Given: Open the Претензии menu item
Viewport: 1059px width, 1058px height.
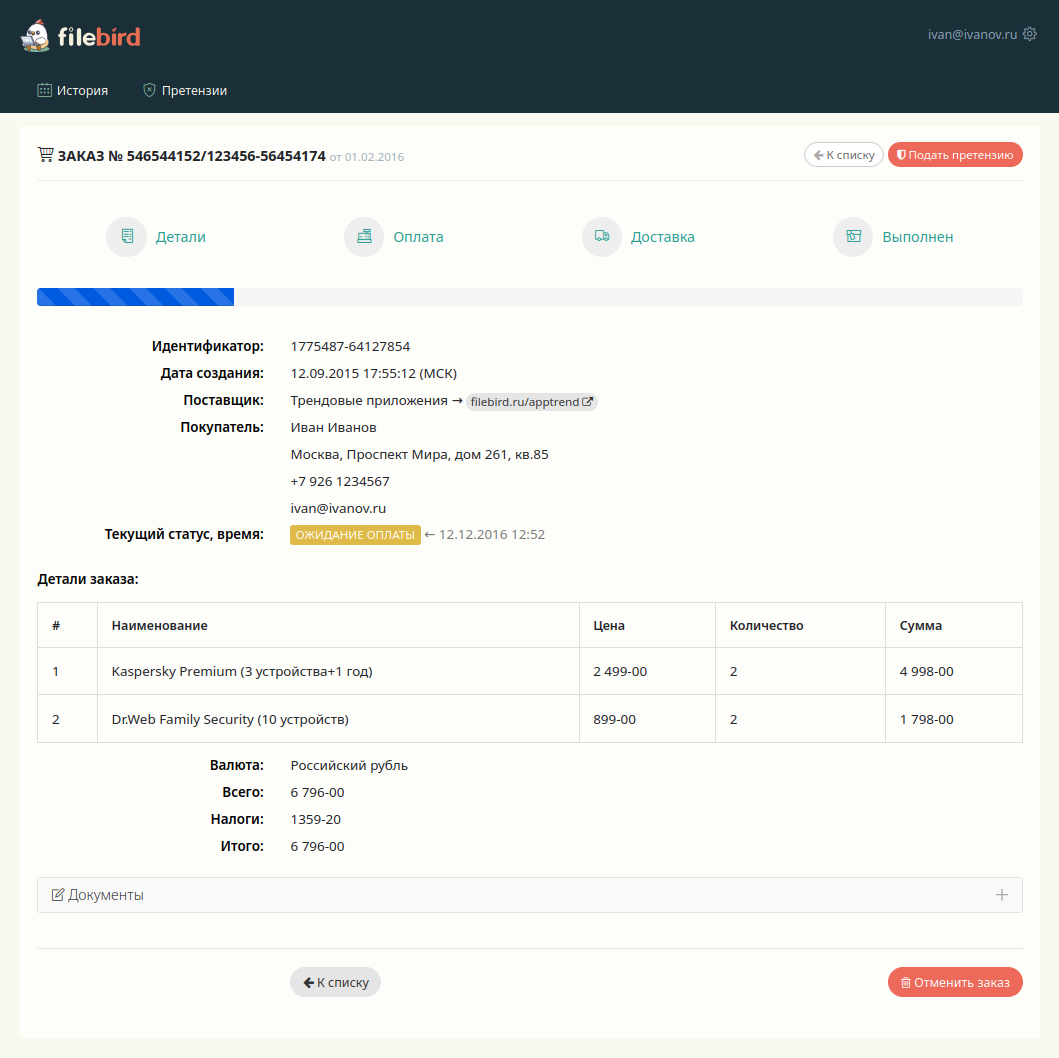Looking at the screenshot, I should click(x=185, y=90).
